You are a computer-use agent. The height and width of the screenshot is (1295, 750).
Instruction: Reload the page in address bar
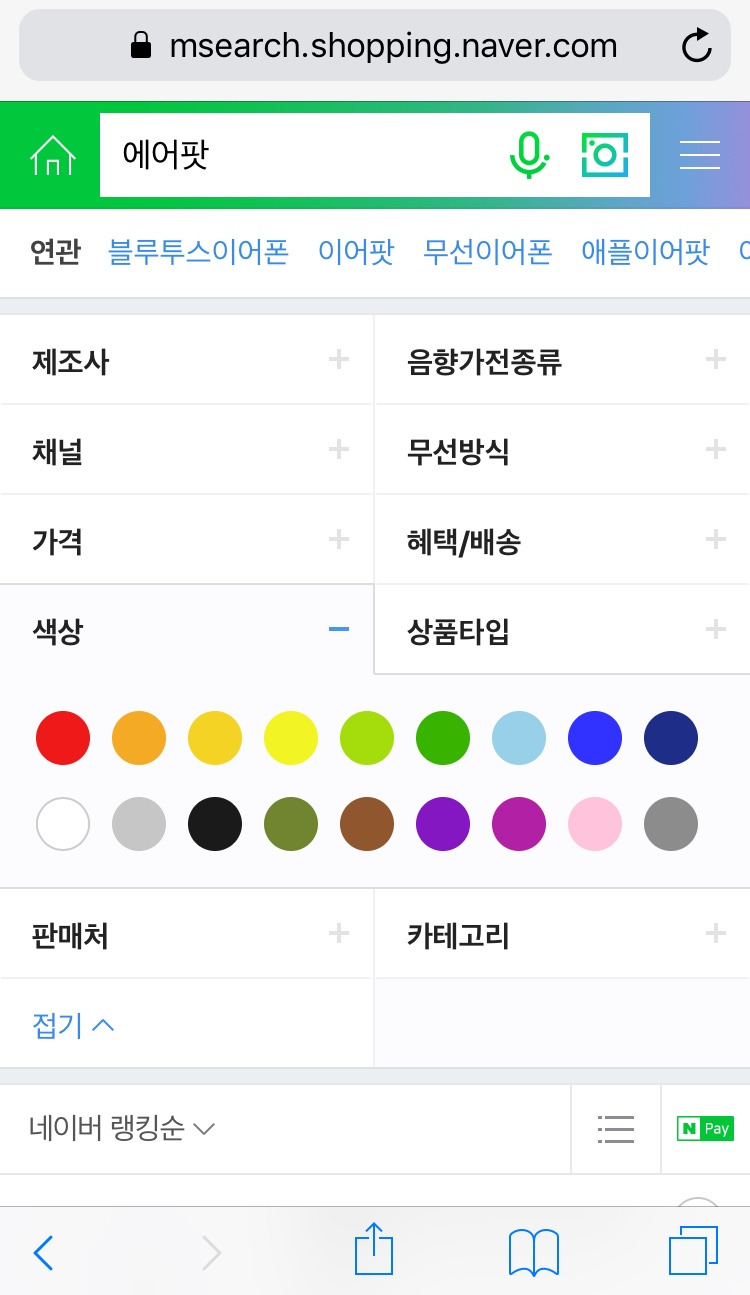pyautogui.click(x=696, y=46)
